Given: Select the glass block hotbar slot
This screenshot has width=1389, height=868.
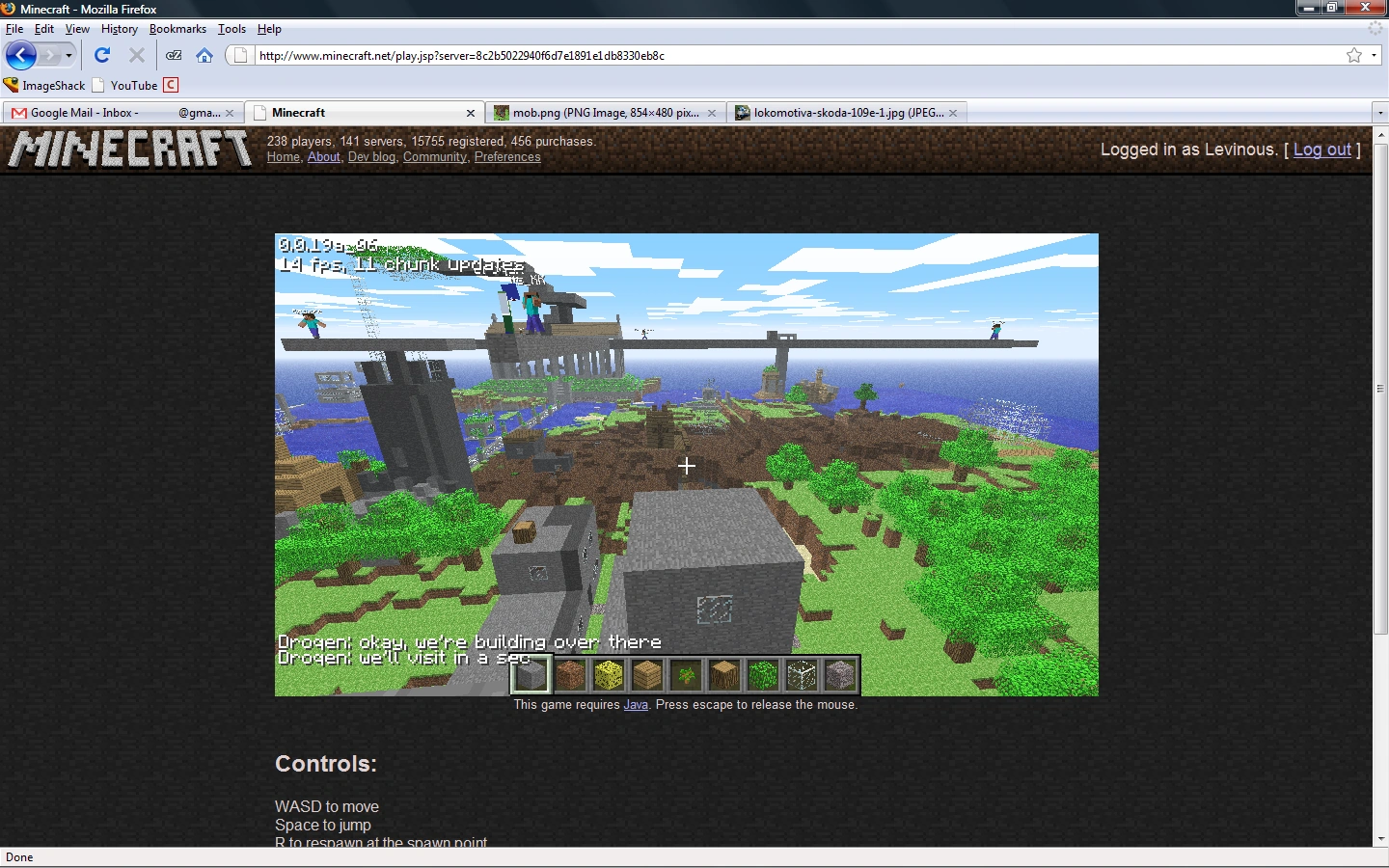Looking at the screenshot, I should pyautogui.click(x=802, y=675).
